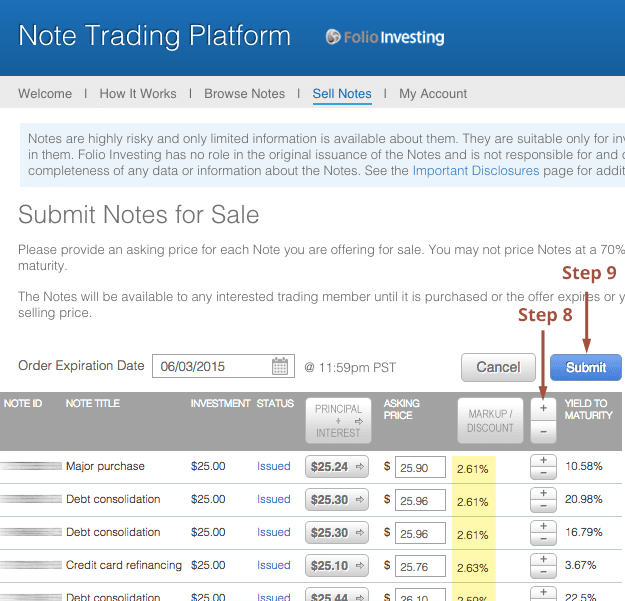Increase Major purchase asking price with plus

tap(543, 461)
